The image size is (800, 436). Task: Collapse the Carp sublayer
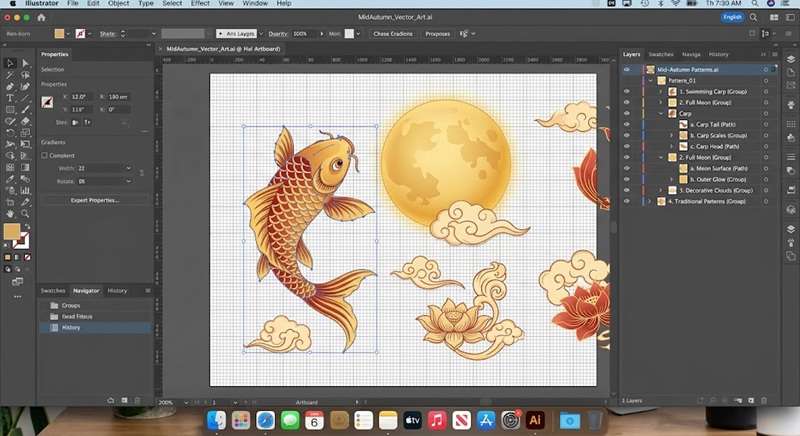[661, 114]
